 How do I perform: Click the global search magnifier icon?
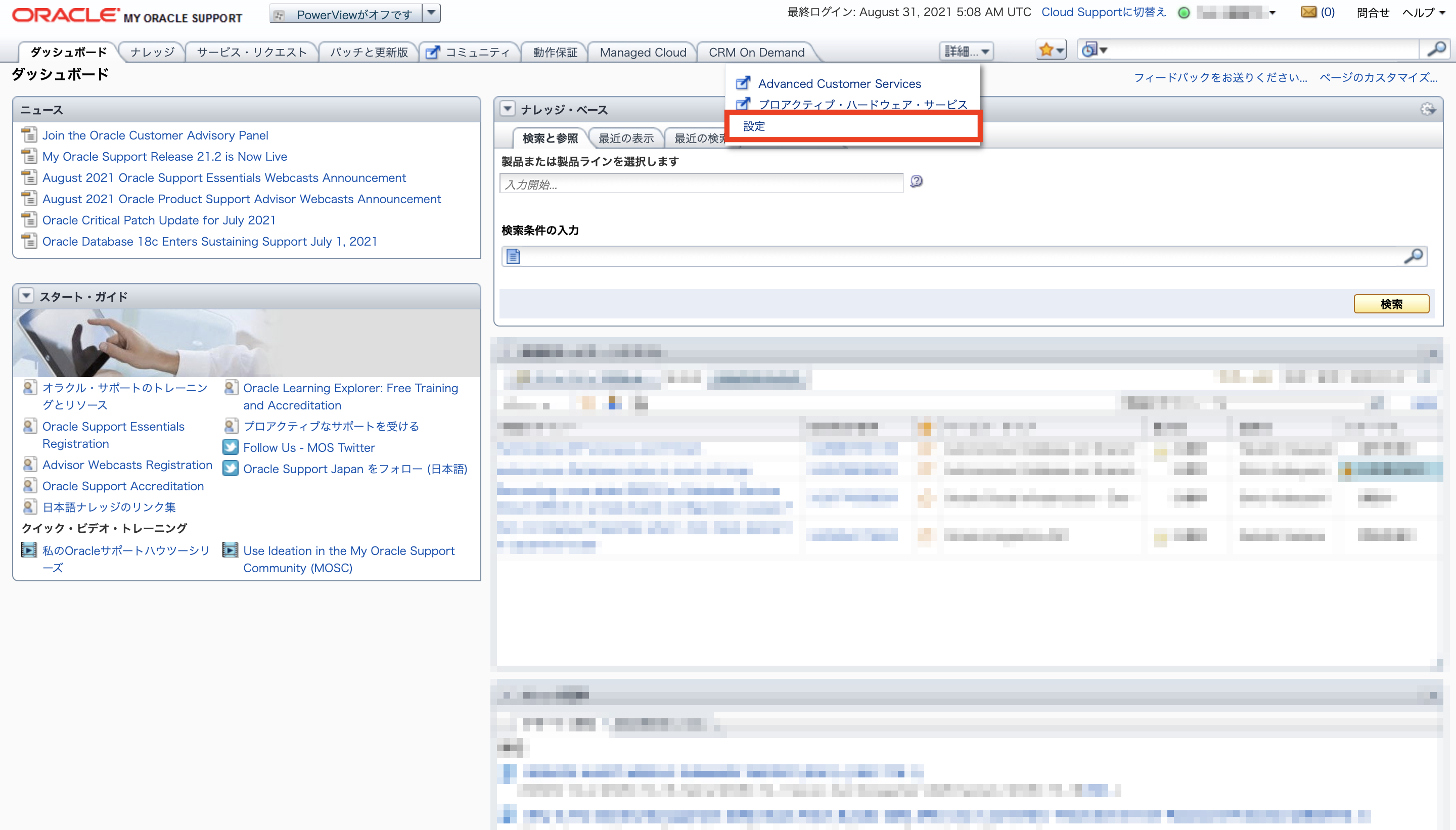pyautogui.click(x=1436, y=50)
